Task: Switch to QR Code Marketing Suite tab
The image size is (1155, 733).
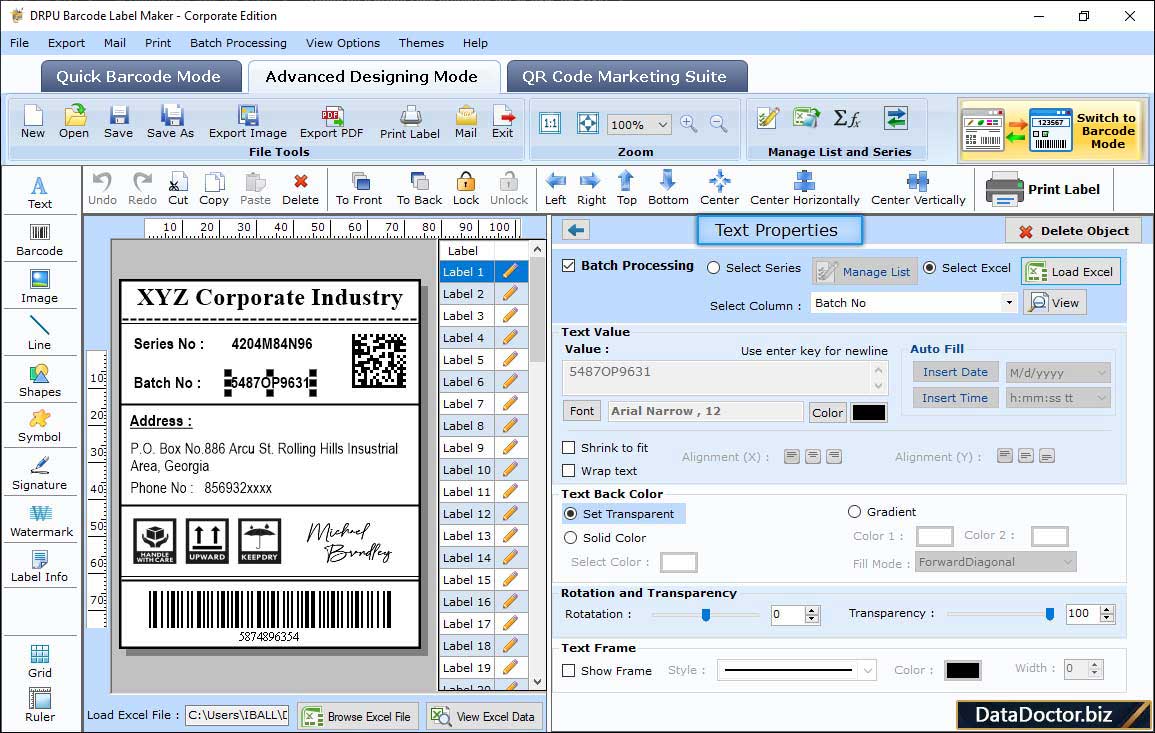Action: pyautogui.click(x=627, y=77)
